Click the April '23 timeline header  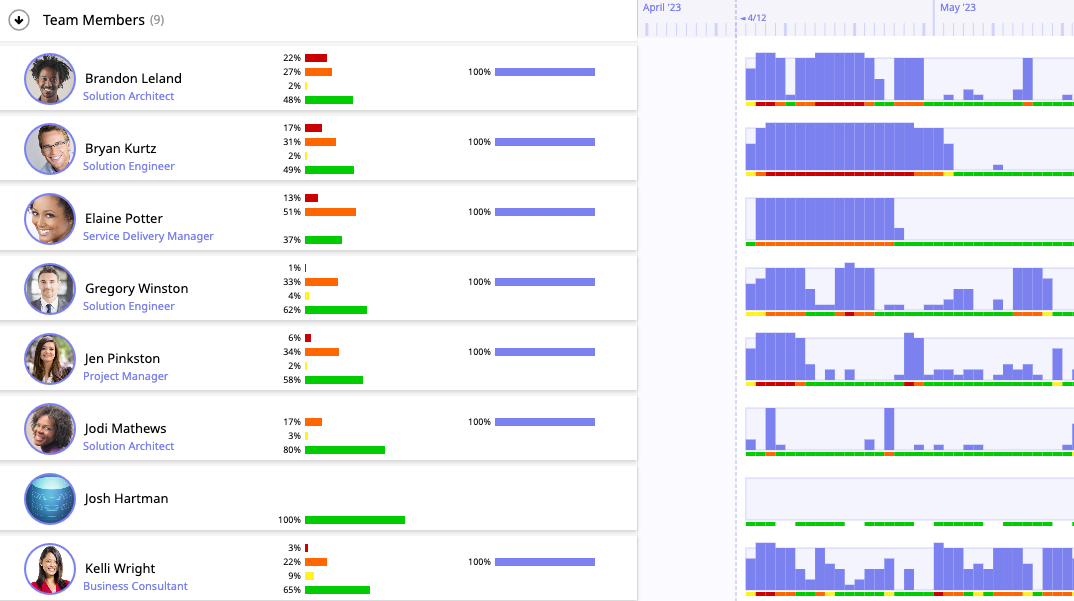[662, 7]
